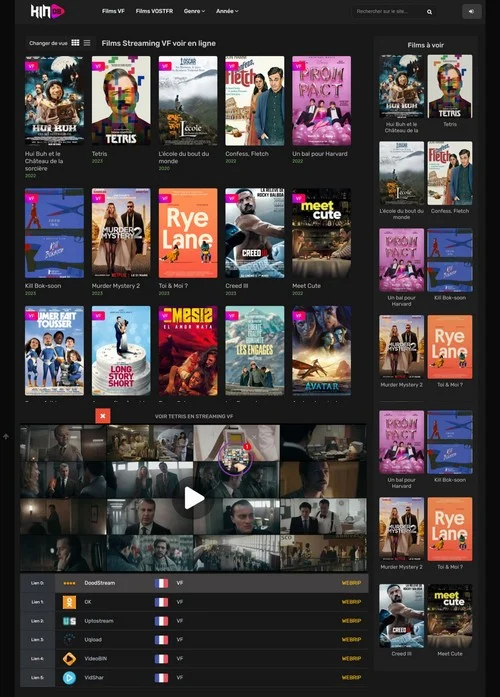Screen dimensions: 500x697
Task: Click 'Voir Tetris en streaming VF' heading
Action: (194, 417)
